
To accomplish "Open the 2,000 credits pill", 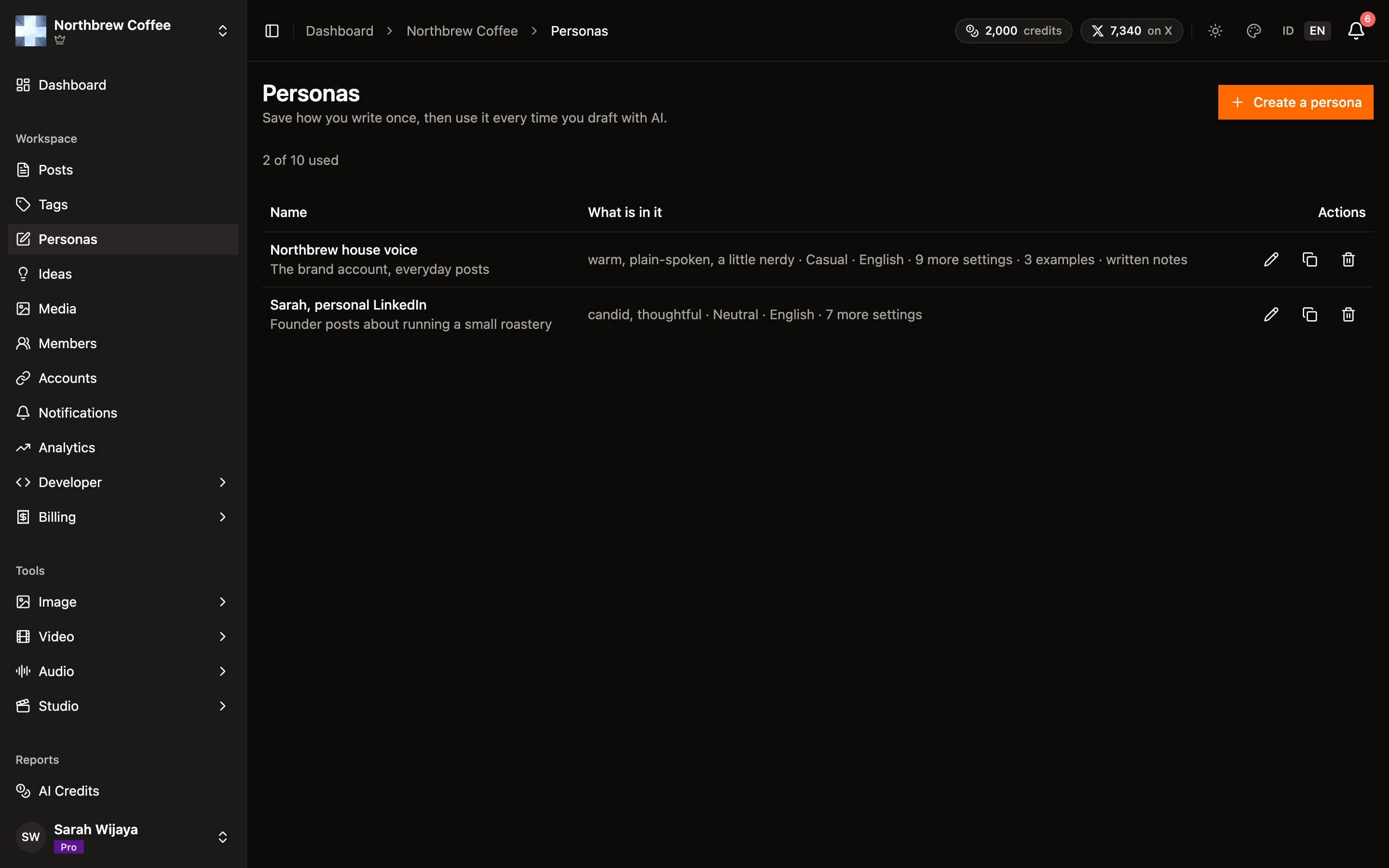I will (1013, 30).
